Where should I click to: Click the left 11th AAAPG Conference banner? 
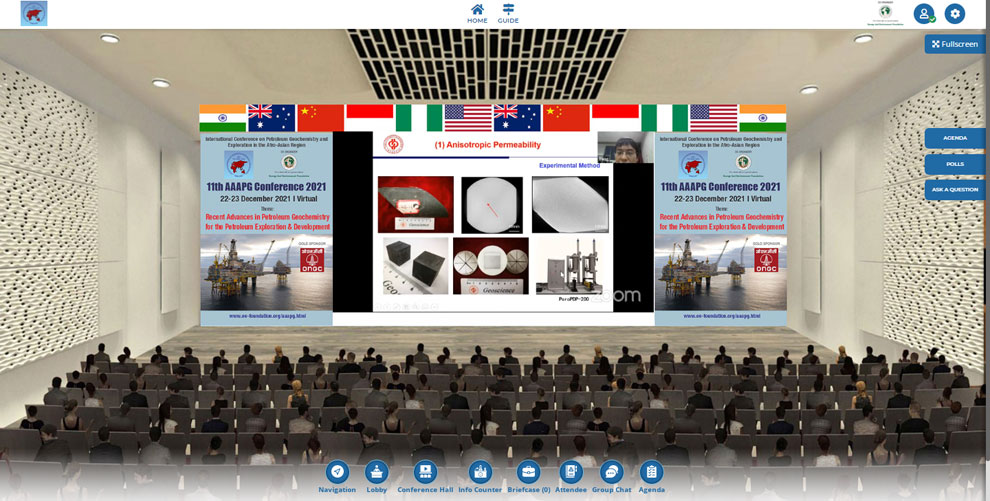pos(266,228)
